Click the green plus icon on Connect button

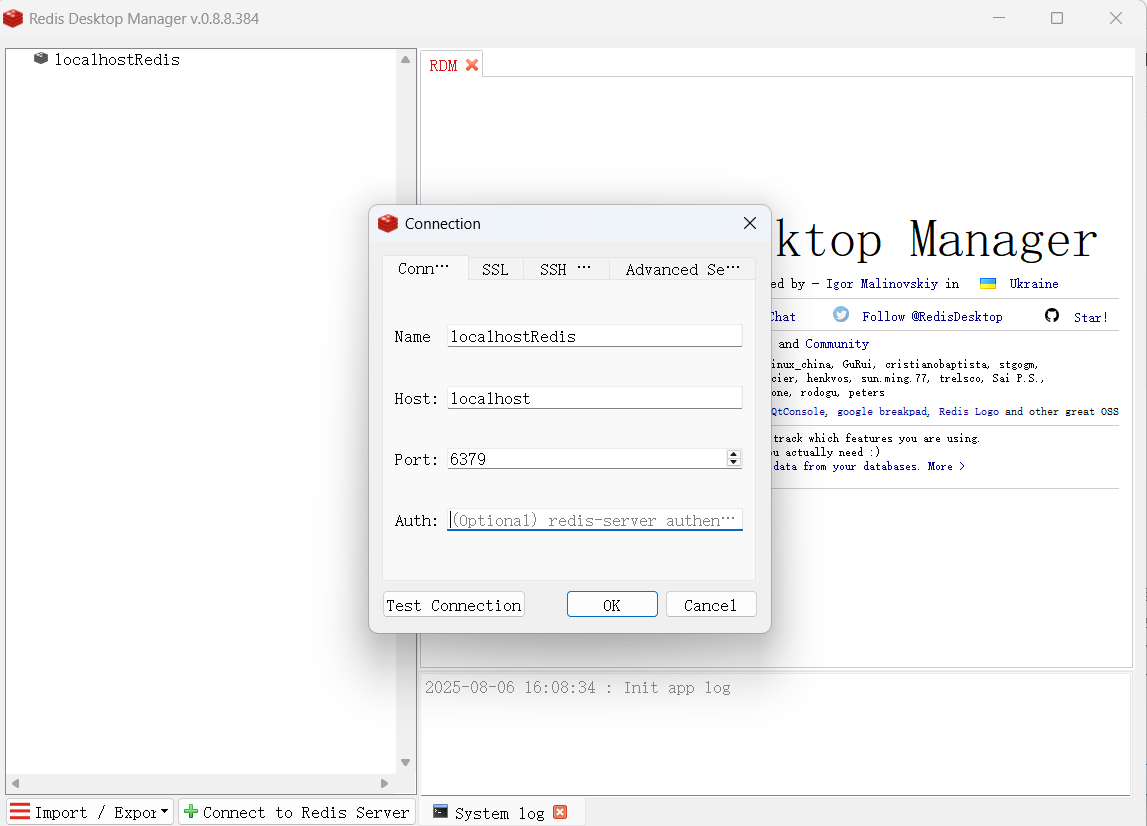[x=191, y=811]
